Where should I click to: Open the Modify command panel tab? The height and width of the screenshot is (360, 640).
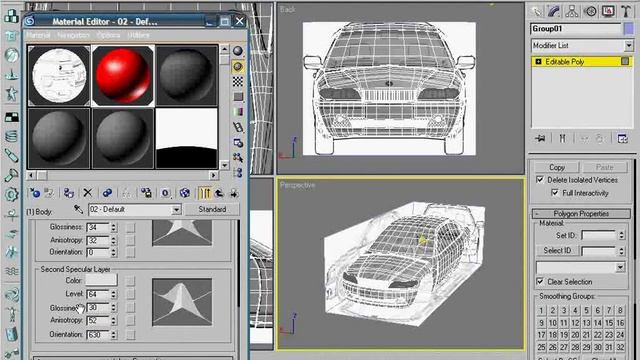[x=554, y=11]
